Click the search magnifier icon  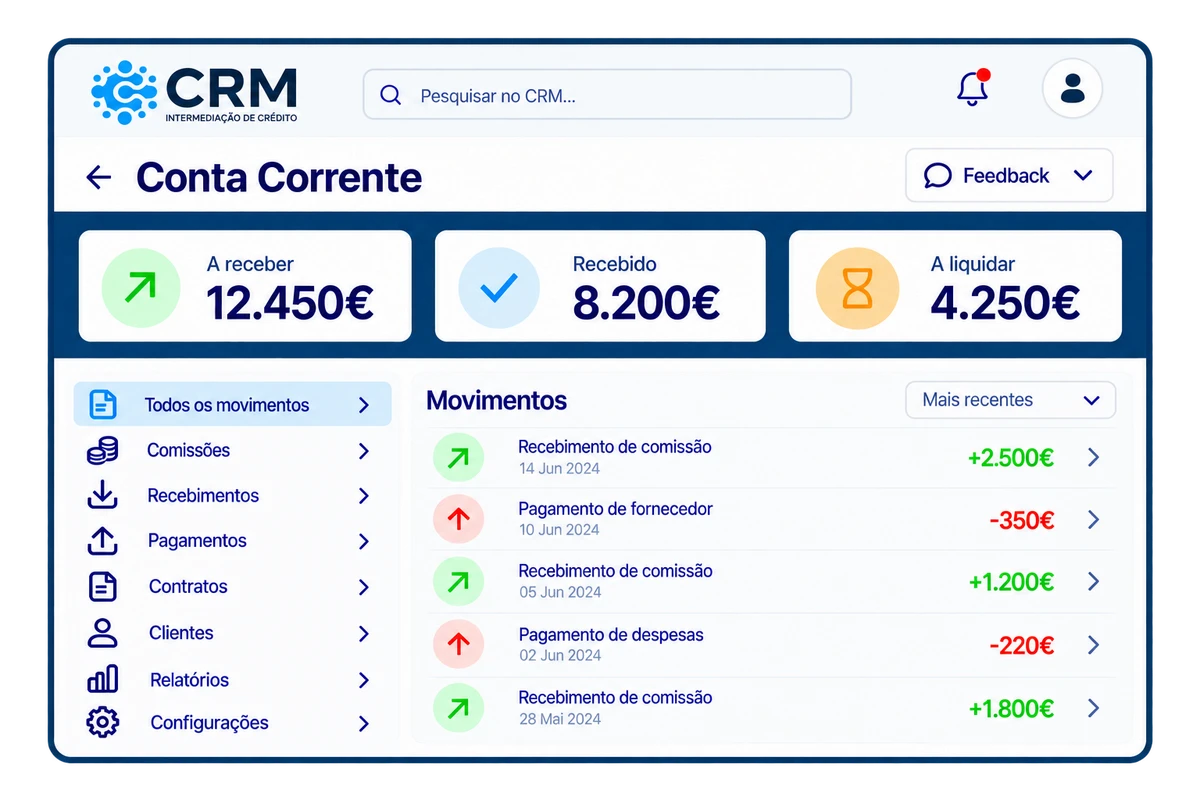tap(391, 95)
